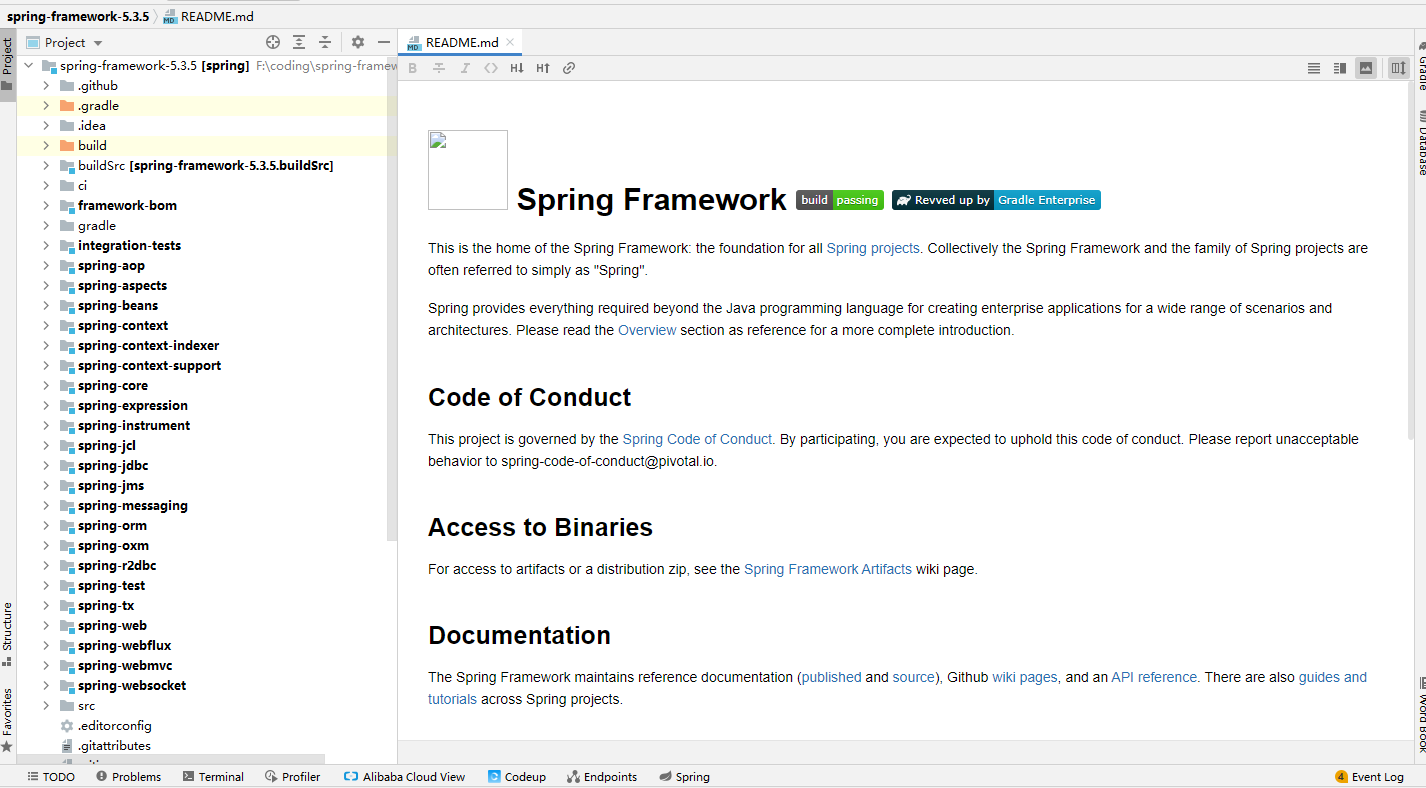Select the spring-jdbc module
Viewport: 1426px width, 788px height.
pyautogui.click(x=113, y=466)
